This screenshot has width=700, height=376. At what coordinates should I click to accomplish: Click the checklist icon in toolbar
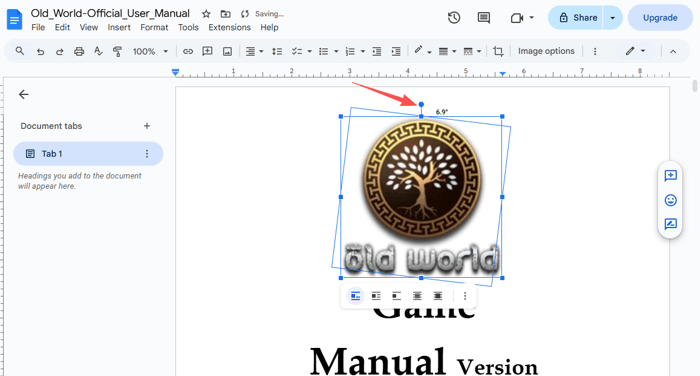(x=297, y=51)
